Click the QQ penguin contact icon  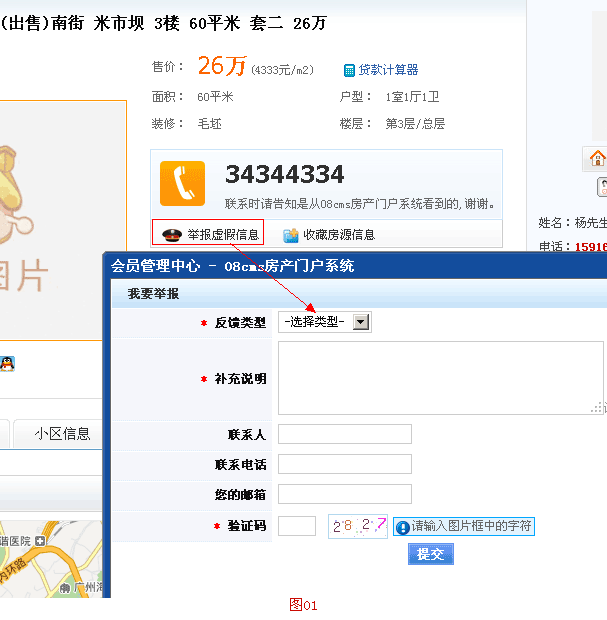(x=7, y=364)
